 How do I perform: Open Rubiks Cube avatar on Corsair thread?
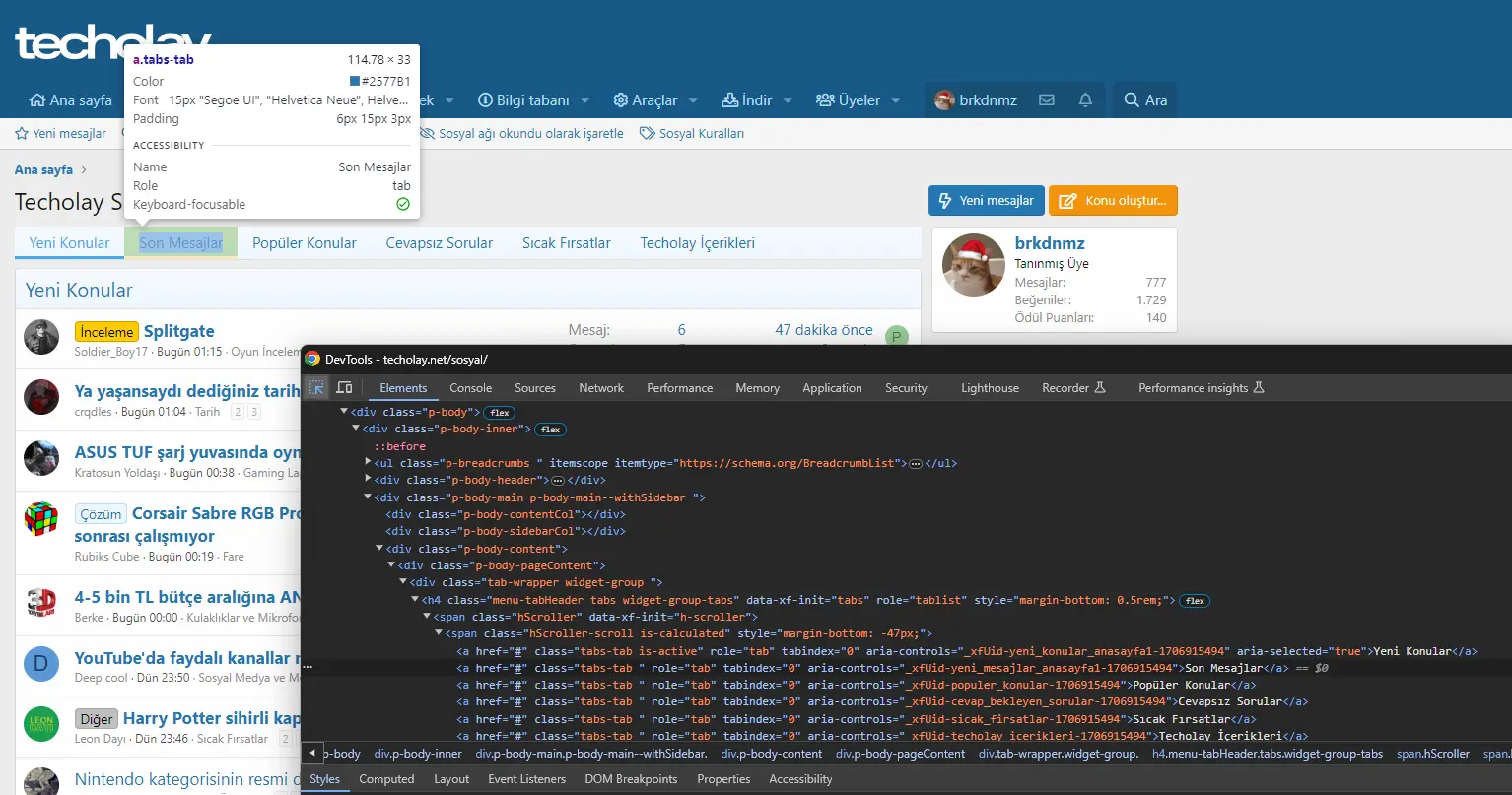click(x=41, y=519)
